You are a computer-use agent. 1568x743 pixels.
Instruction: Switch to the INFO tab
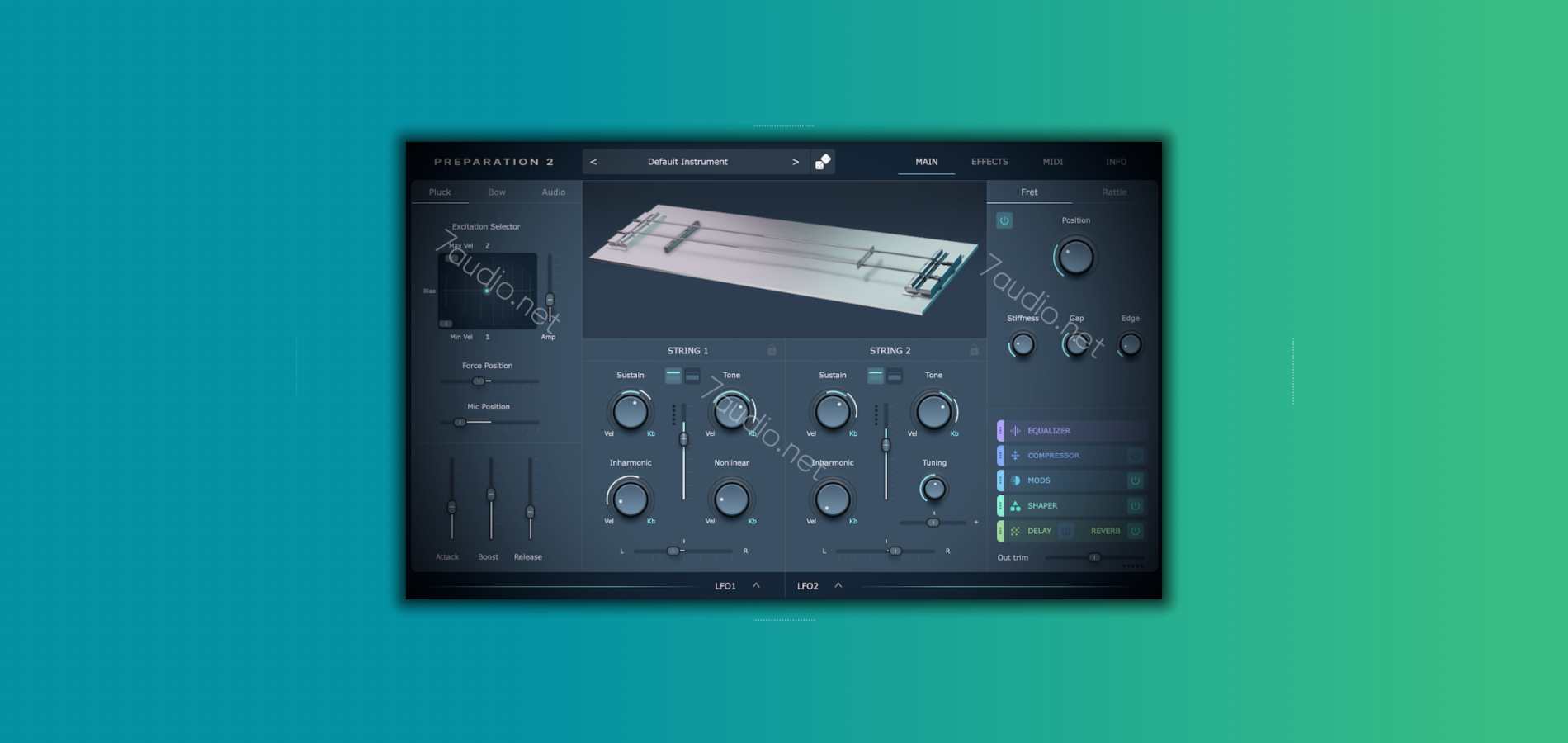1116,162
